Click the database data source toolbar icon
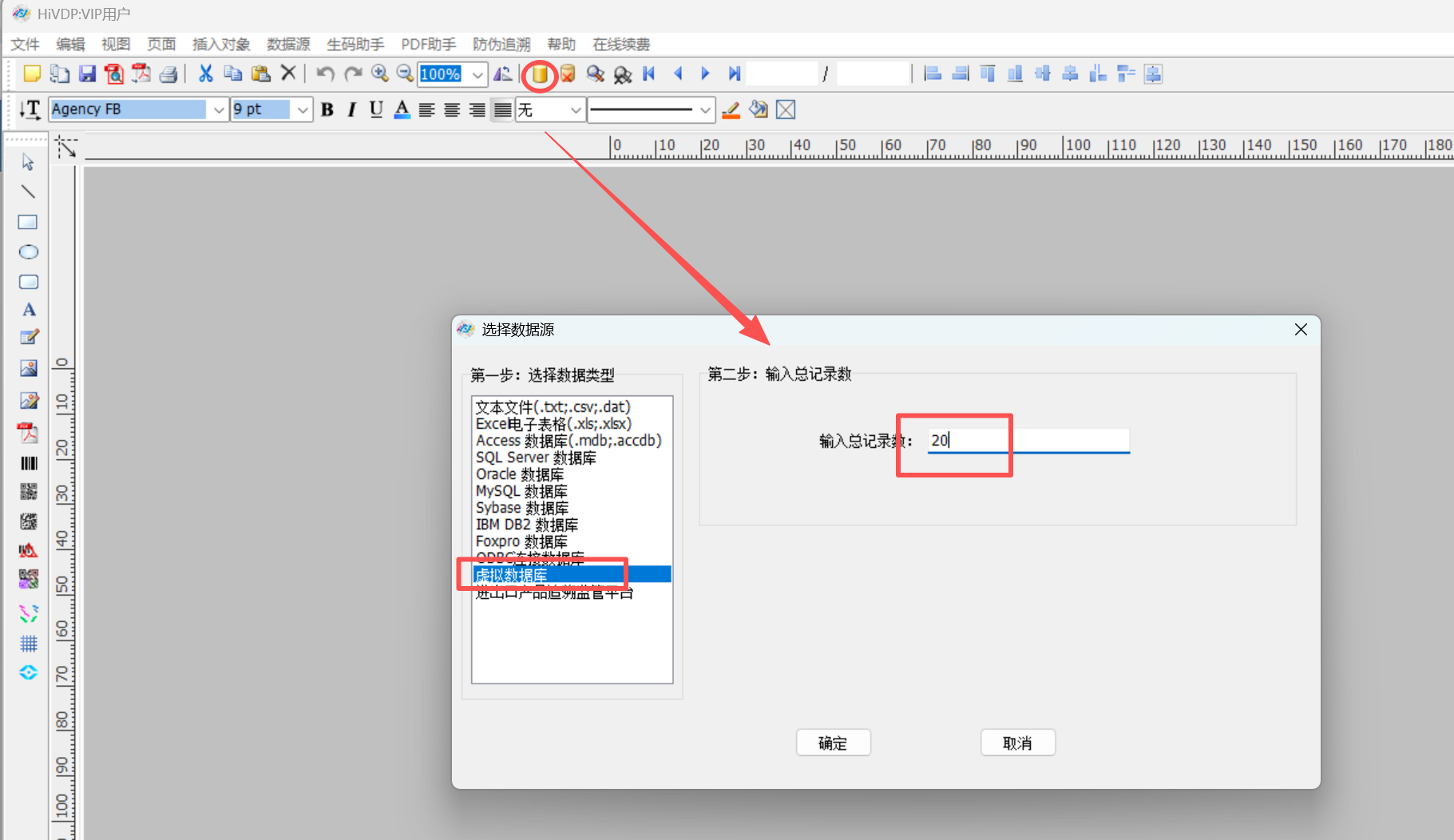The image size is (1454, 840). (540, 74)
